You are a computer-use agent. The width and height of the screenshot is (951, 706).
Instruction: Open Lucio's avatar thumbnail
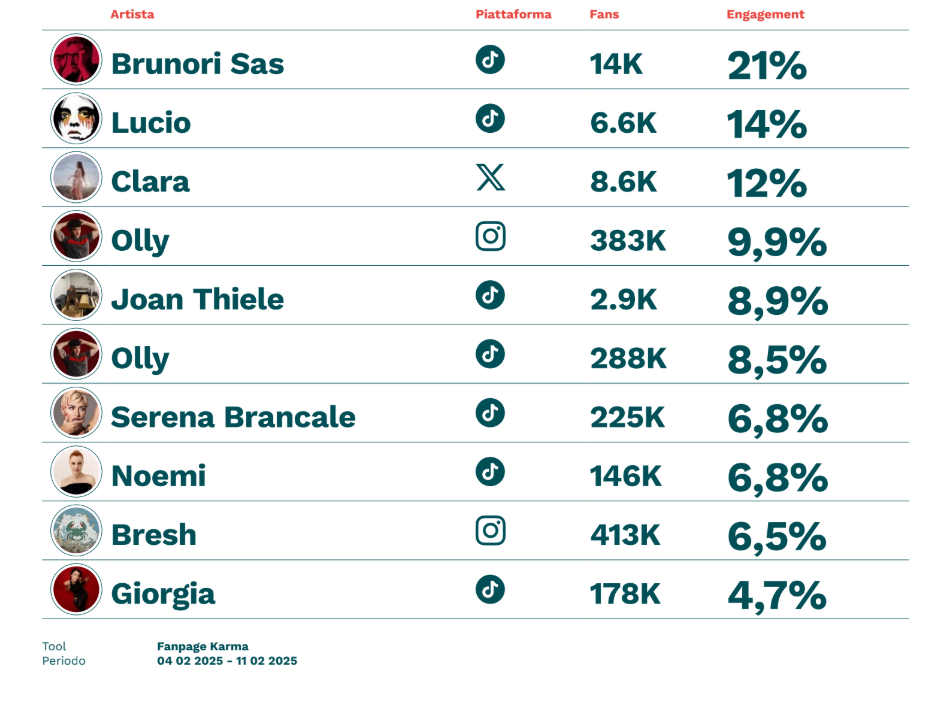pos(76,119)
